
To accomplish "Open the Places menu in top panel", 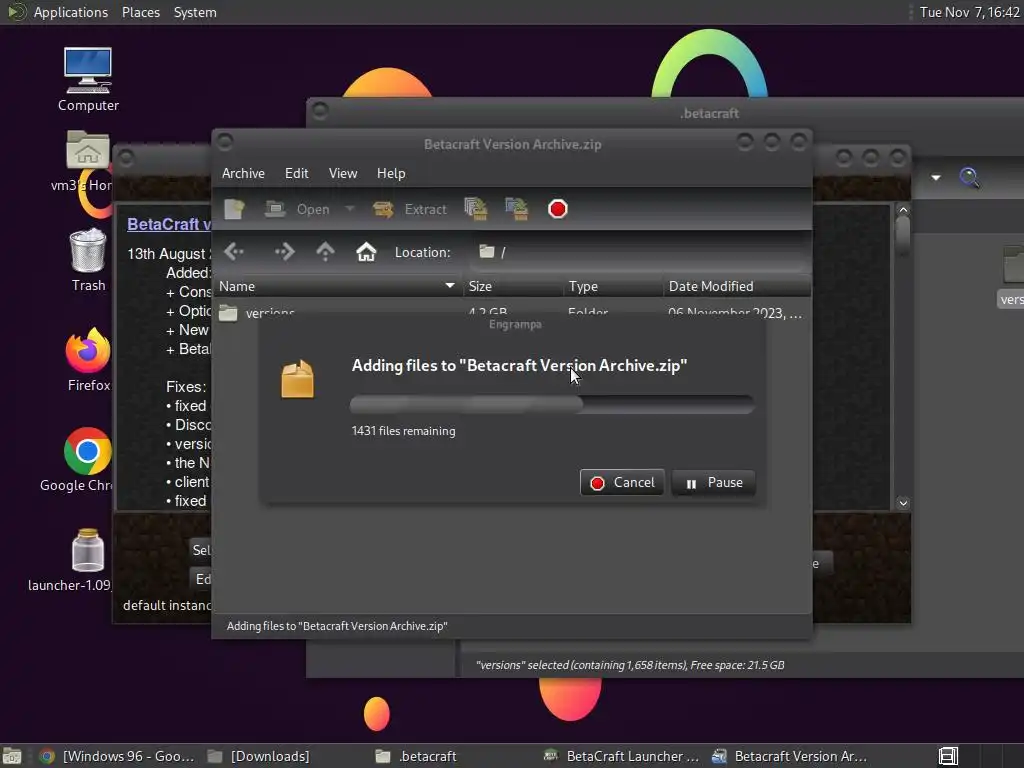I will pos(141,12).
